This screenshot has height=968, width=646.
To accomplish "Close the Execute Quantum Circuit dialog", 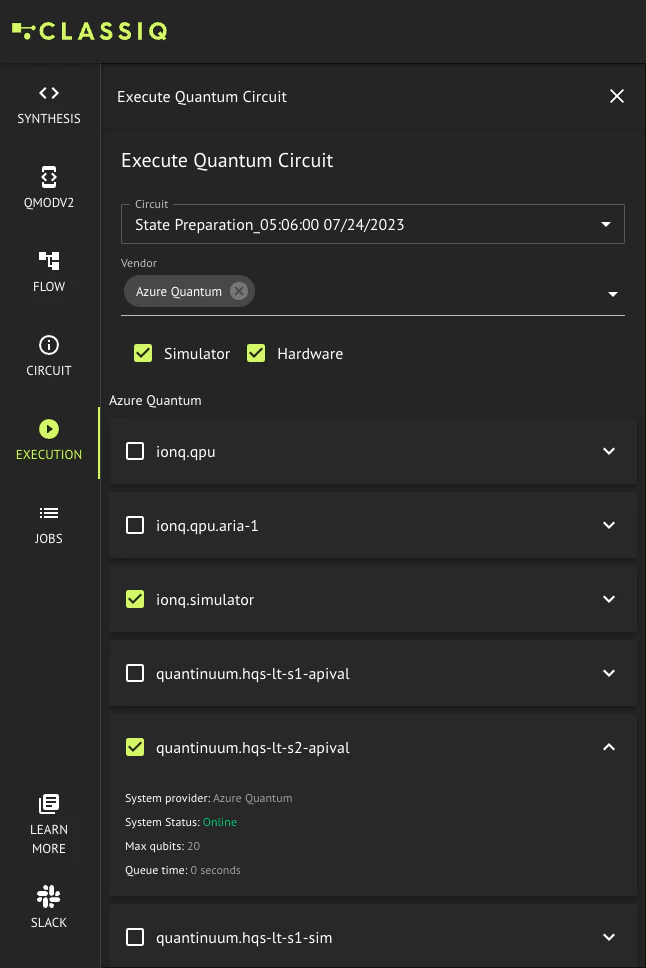I will [x=617, y=96].
